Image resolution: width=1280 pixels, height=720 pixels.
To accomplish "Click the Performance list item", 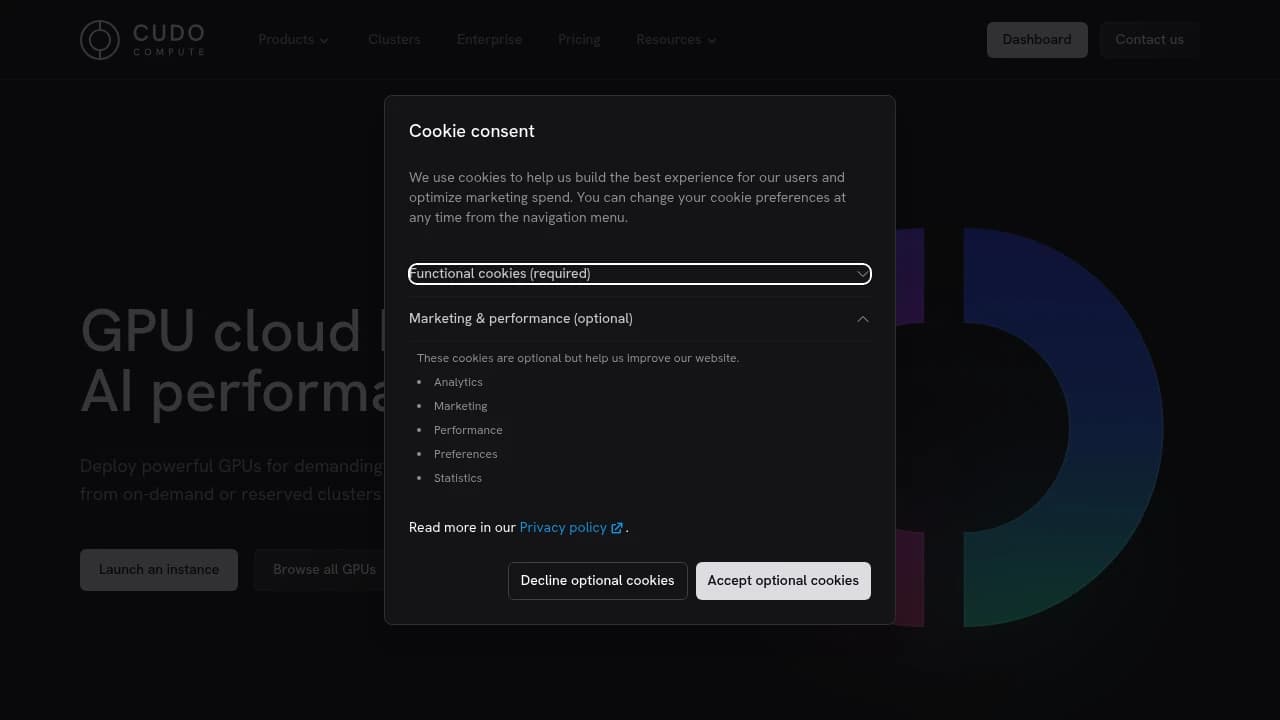I will point(468,430).
